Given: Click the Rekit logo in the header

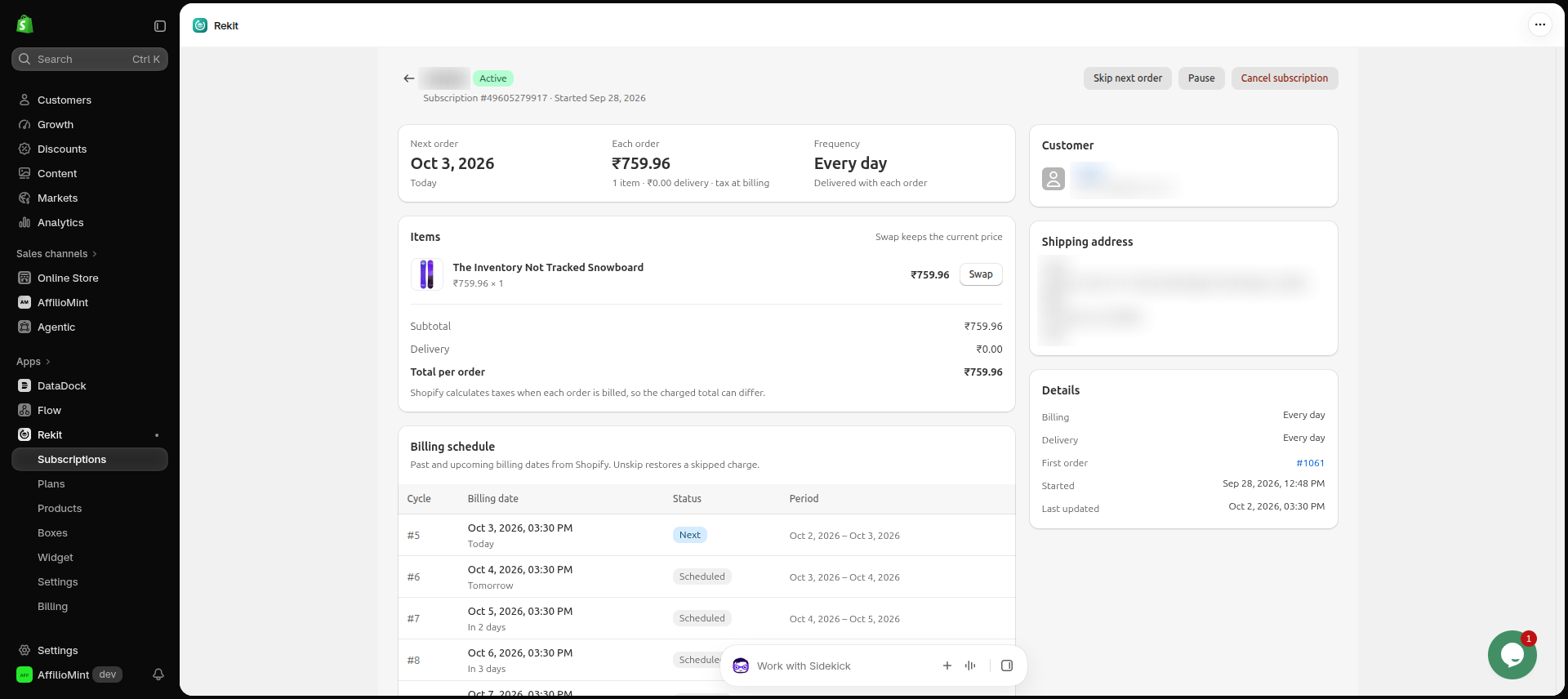Looking at the screenshot, I should (x=200, y=25).
